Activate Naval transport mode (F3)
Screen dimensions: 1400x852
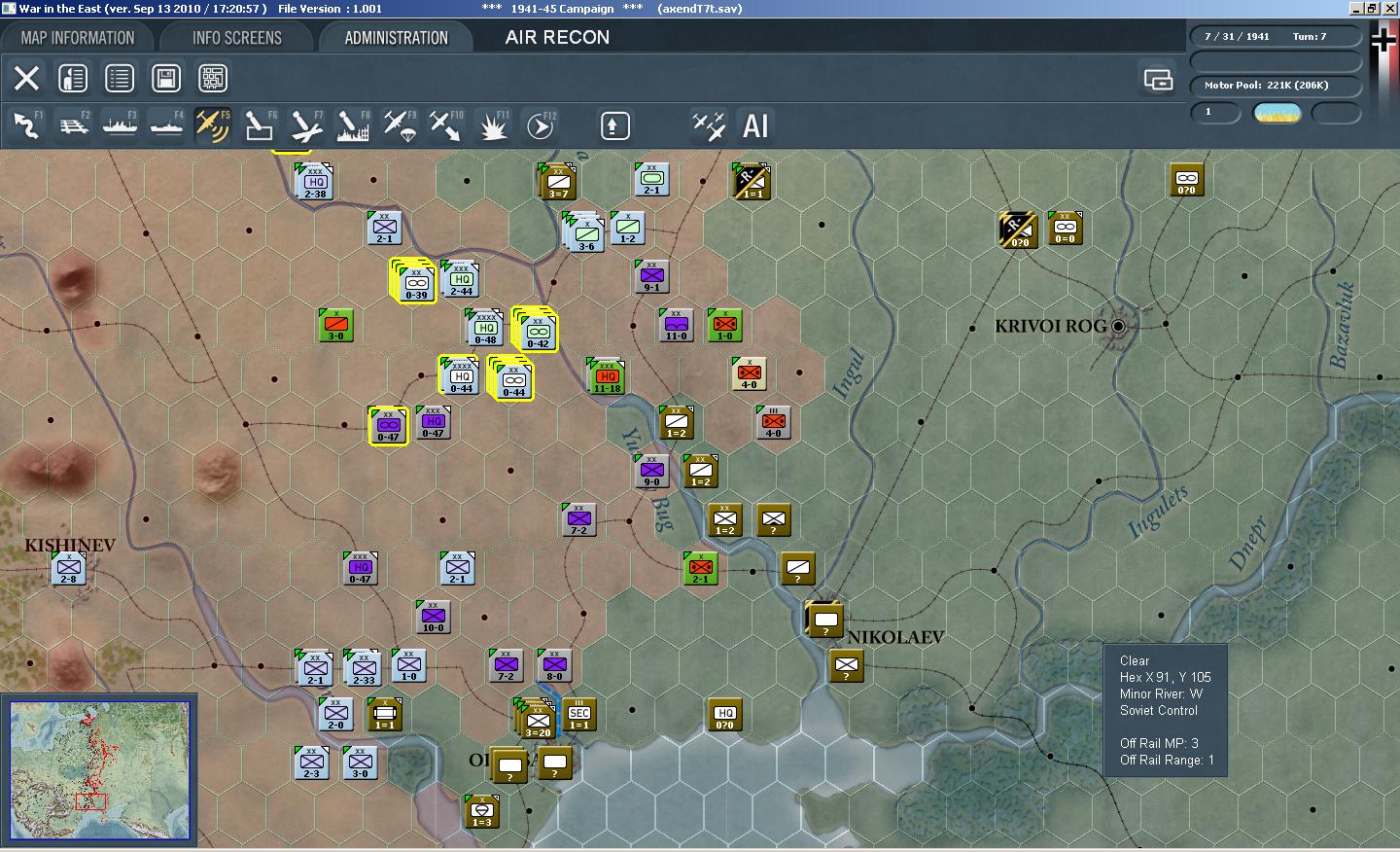120,125
